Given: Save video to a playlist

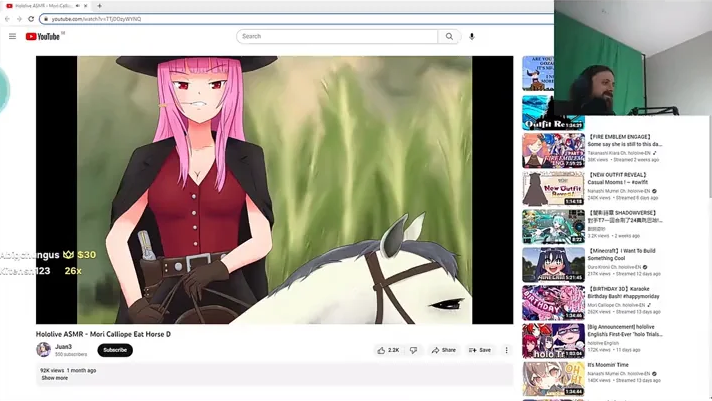Looking at the screenshot, I should [x=480, y=350].
